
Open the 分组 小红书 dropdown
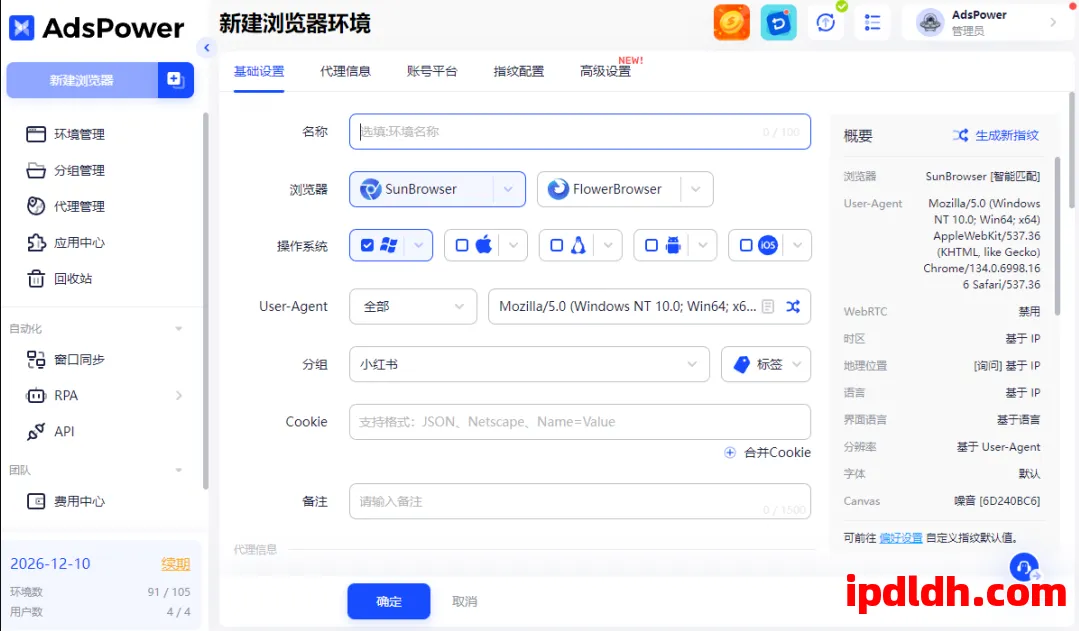(x=529, y=364)
